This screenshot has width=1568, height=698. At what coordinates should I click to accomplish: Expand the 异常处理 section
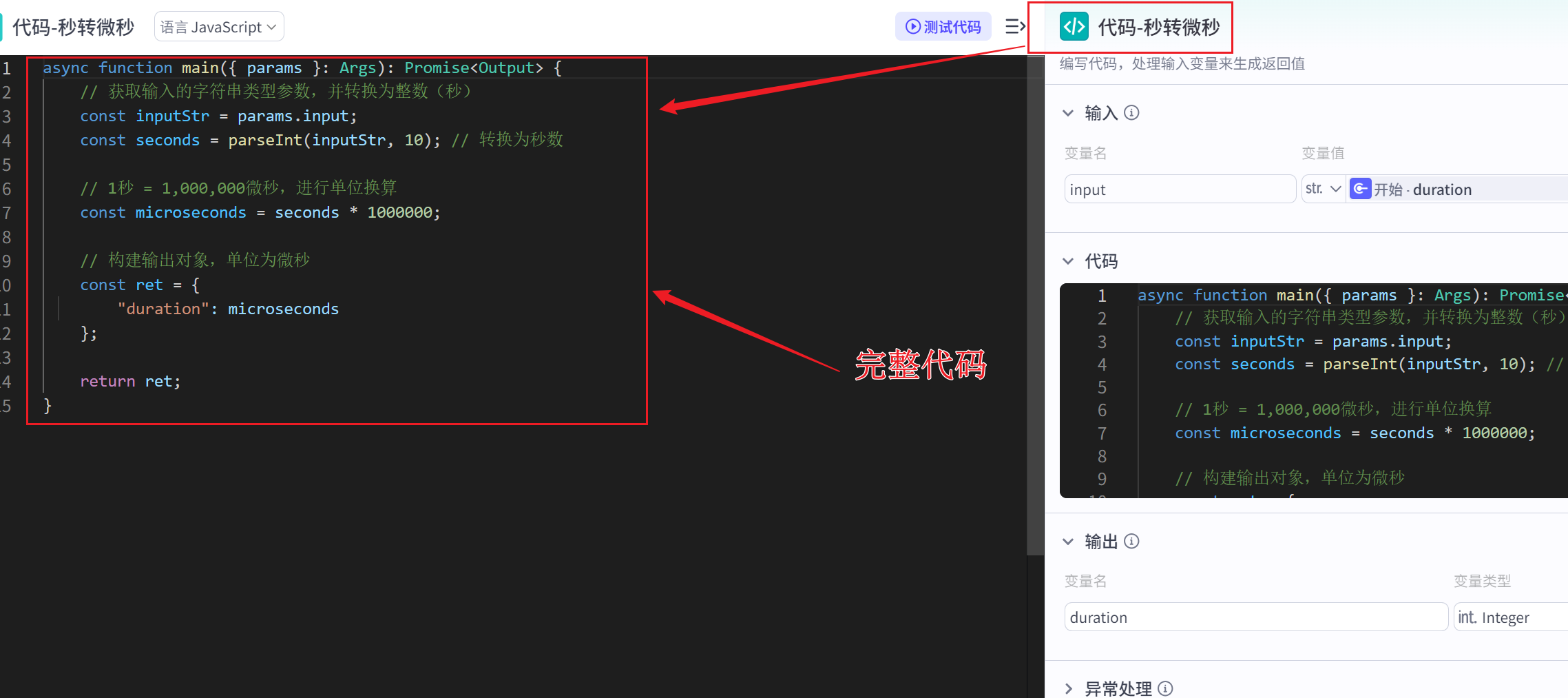click(x=1069, y=688)
